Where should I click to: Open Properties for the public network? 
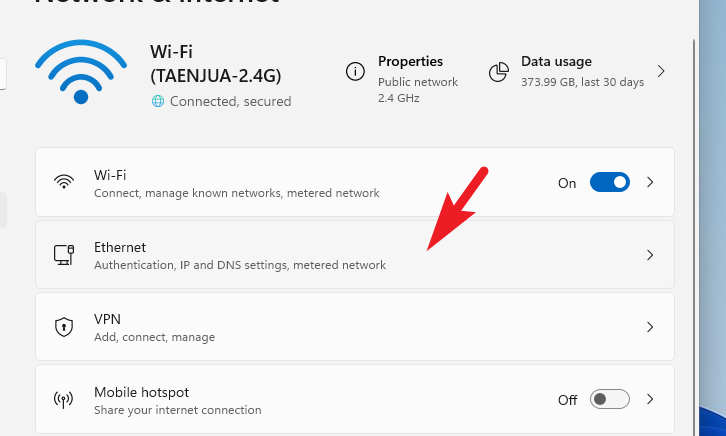pos(402,79)
